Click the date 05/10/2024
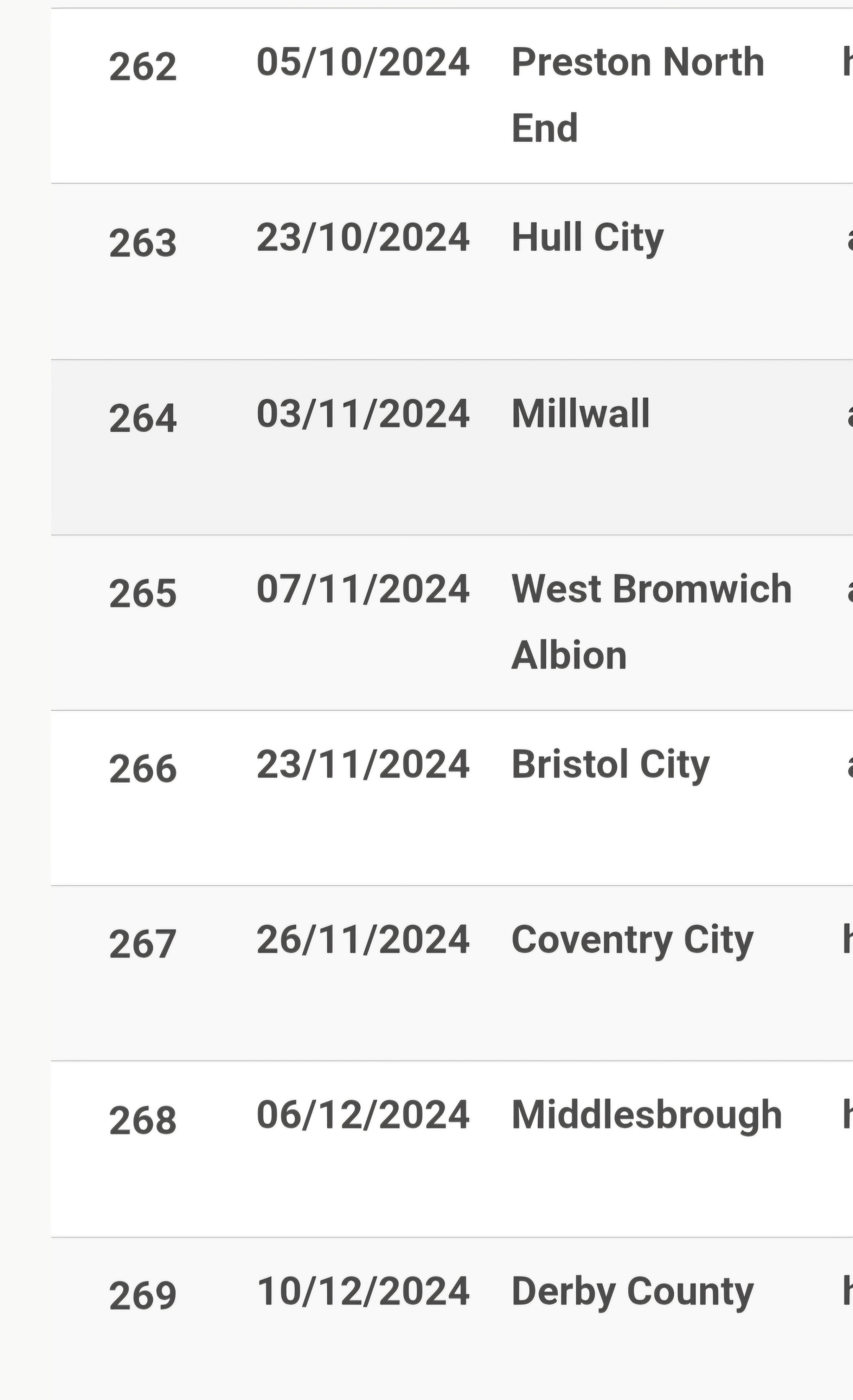Image resolution: width=853 pixels, height=1400 pixels. (x=363, y=62)
